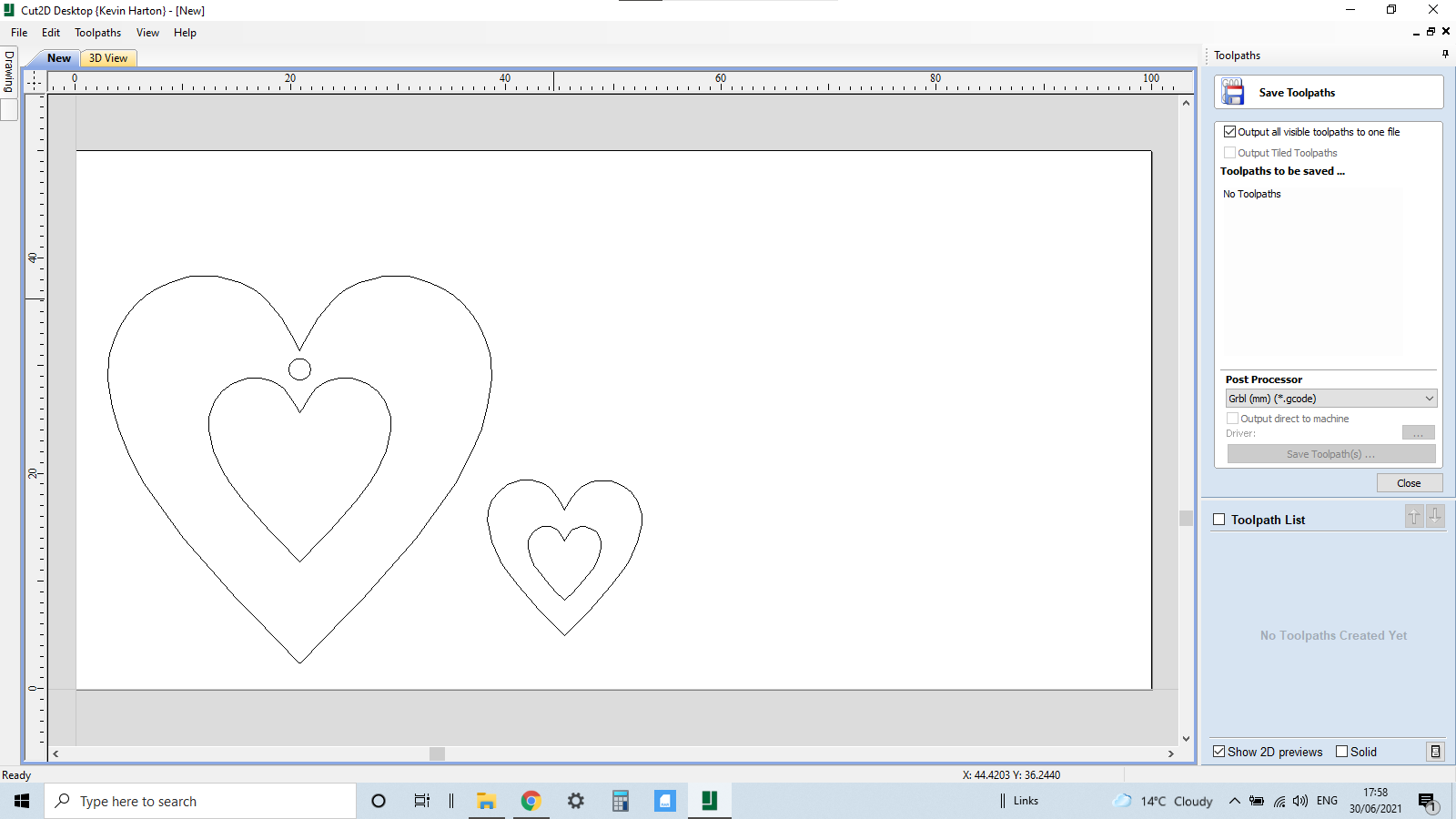1456x819 pixels.
Task: Close the Toolpaths panel with Close button
Action: pos(1409,482)
